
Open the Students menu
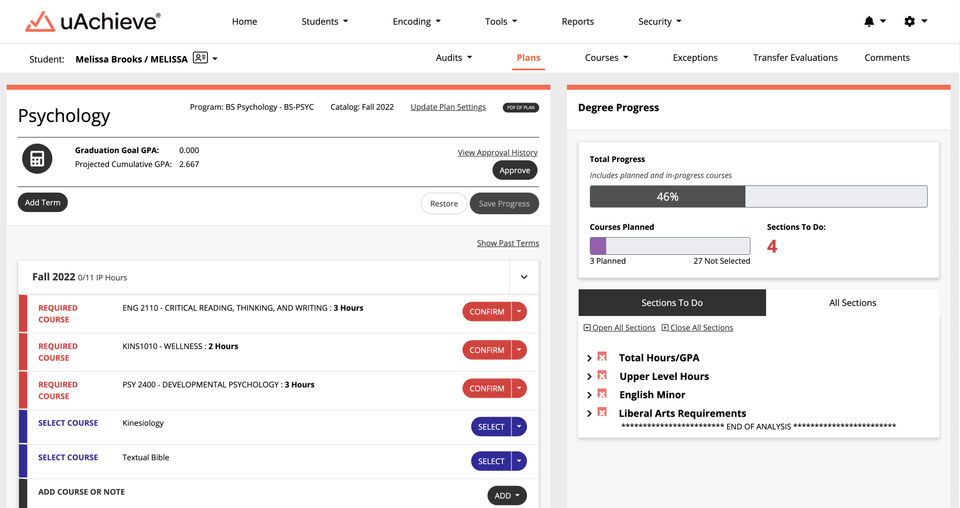[324, 21]
